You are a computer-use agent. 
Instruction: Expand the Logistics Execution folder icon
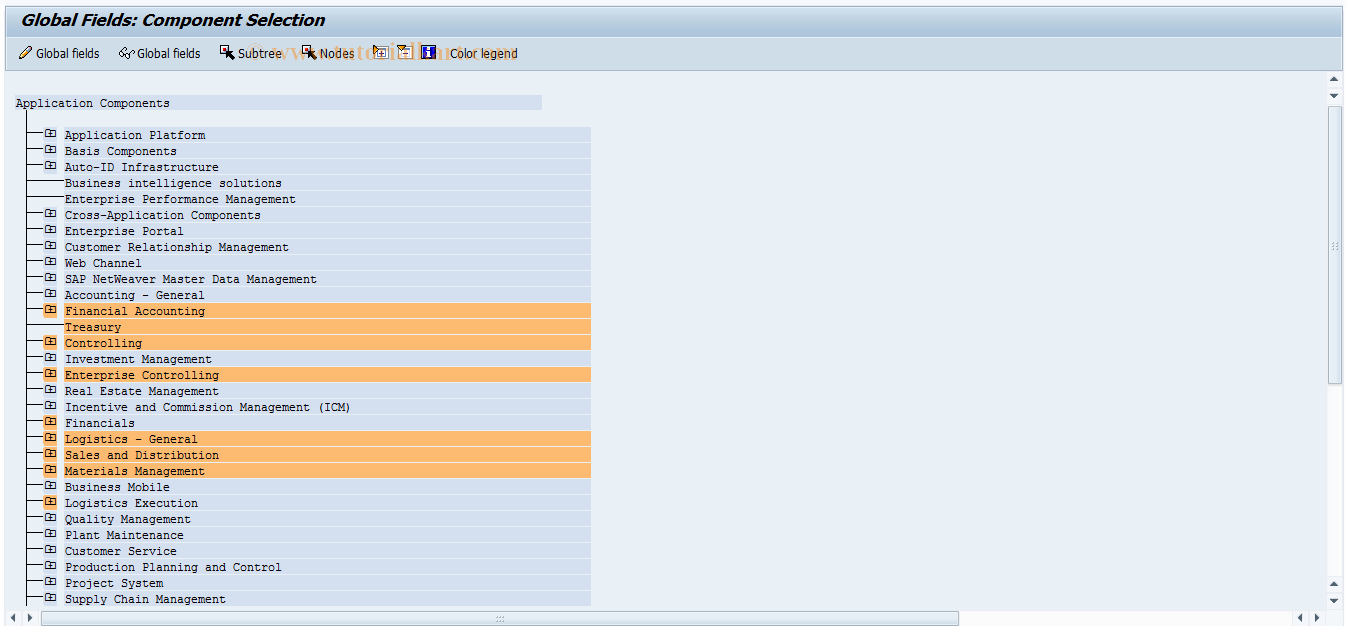point(50,502)
